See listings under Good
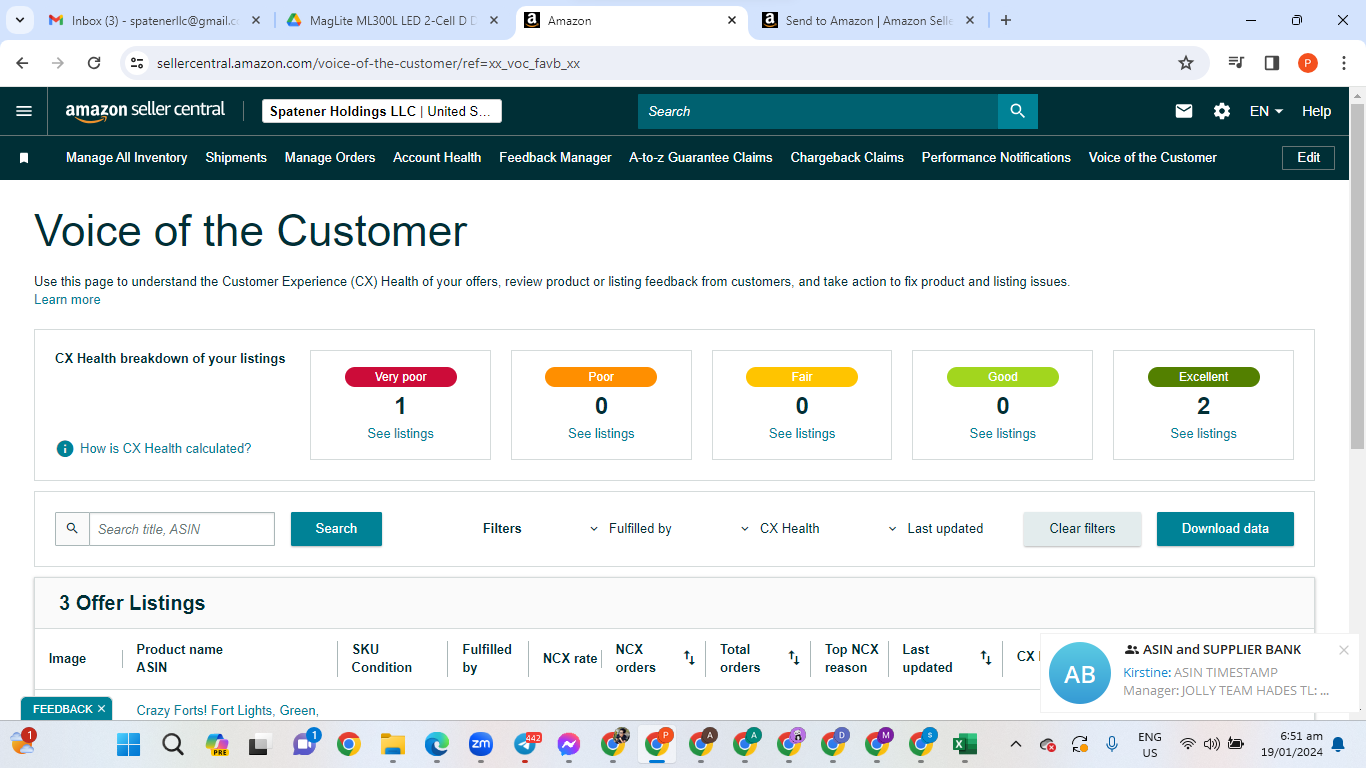Image resolution: width=1366 pixels, height=768 pixels. pyautogui.click(x=1002, y=434)
